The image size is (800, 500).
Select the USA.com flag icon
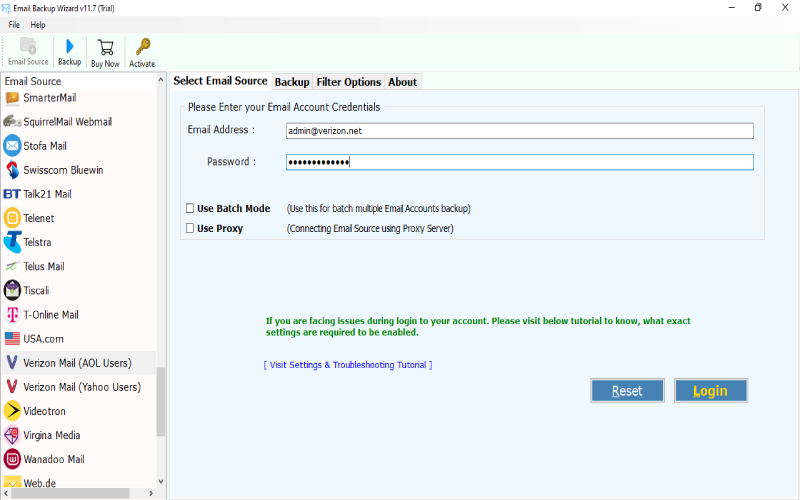[x=13, y=338]
